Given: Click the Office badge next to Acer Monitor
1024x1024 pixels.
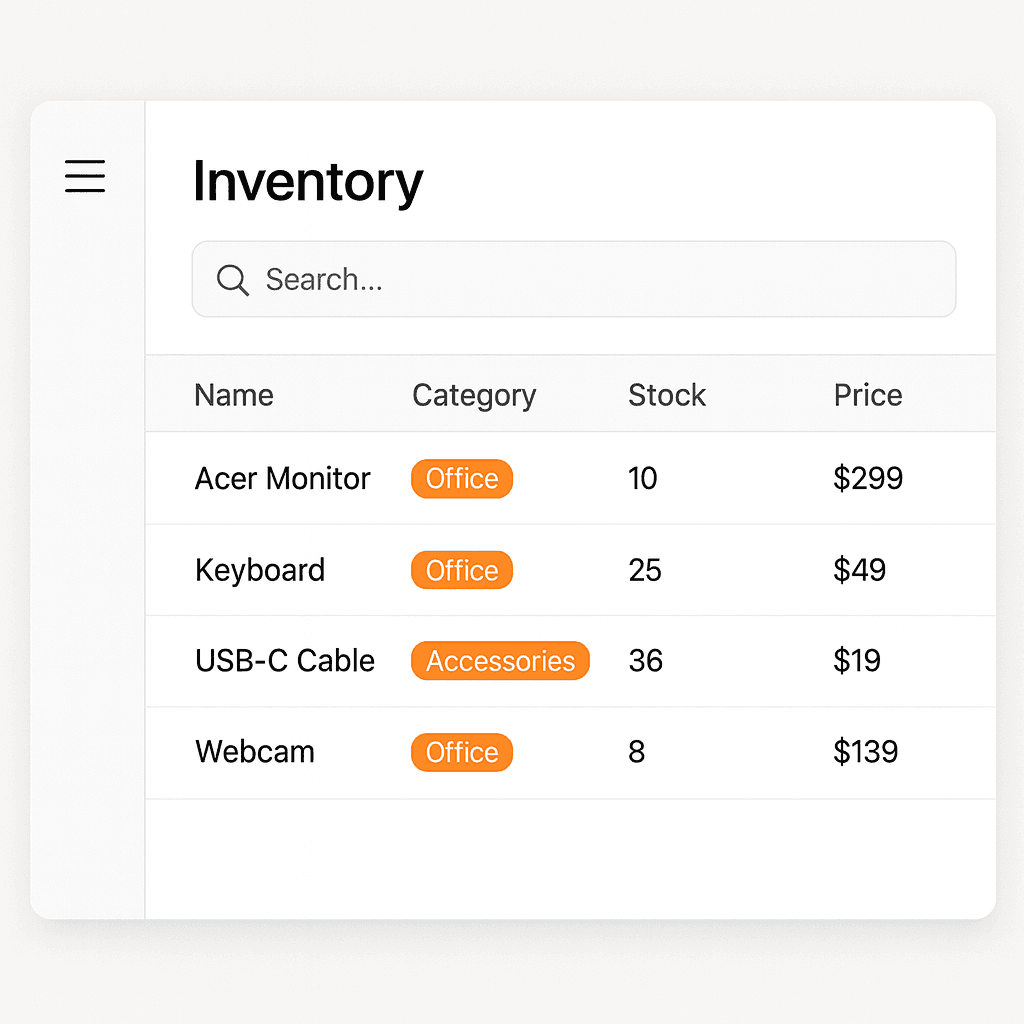Looking at the screenshot, I should point(461,479).
